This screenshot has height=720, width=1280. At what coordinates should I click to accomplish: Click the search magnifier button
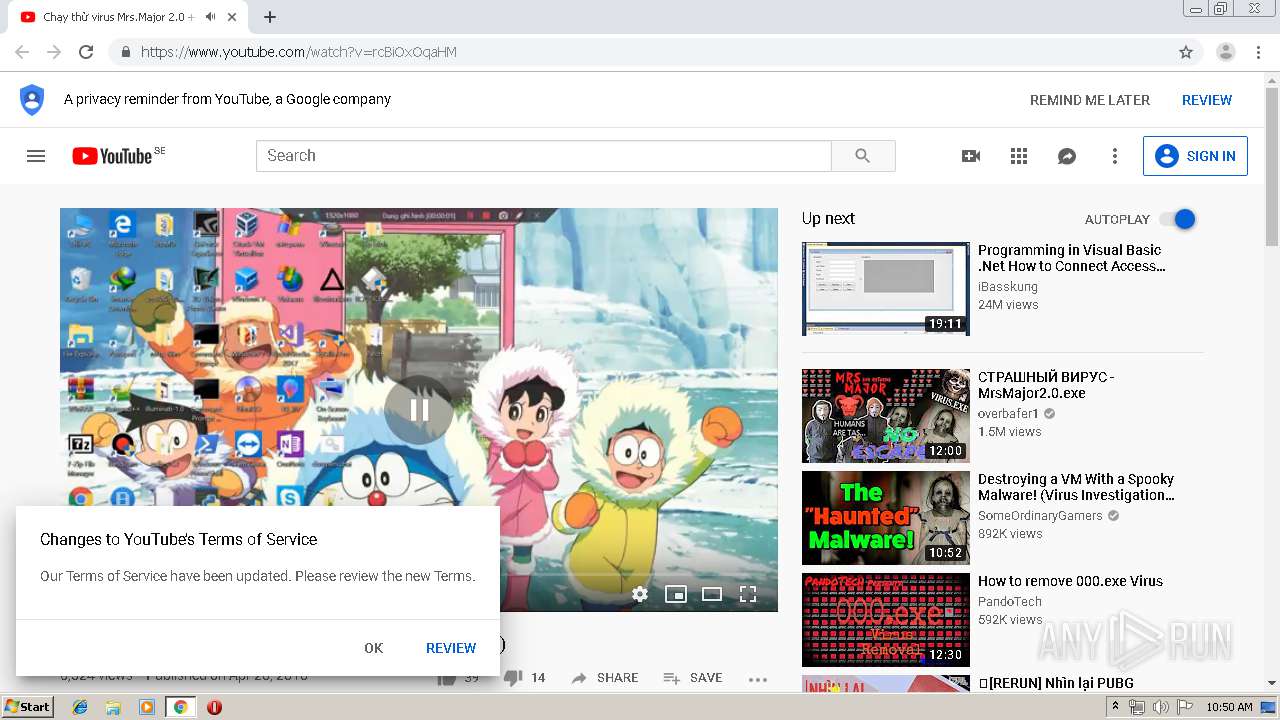tap(863, 156)
